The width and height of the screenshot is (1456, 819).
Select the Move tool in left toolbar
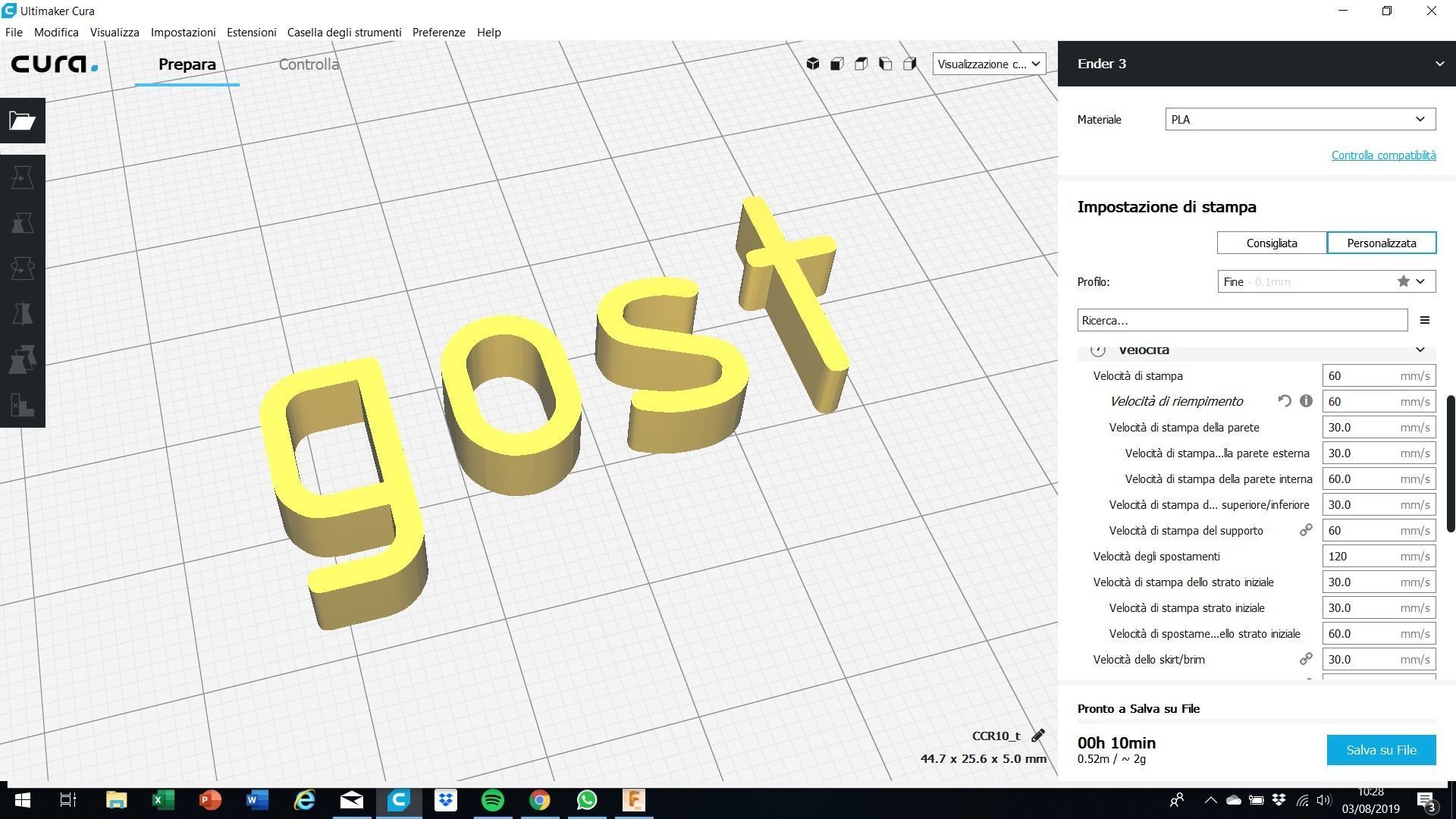point(23,177)
